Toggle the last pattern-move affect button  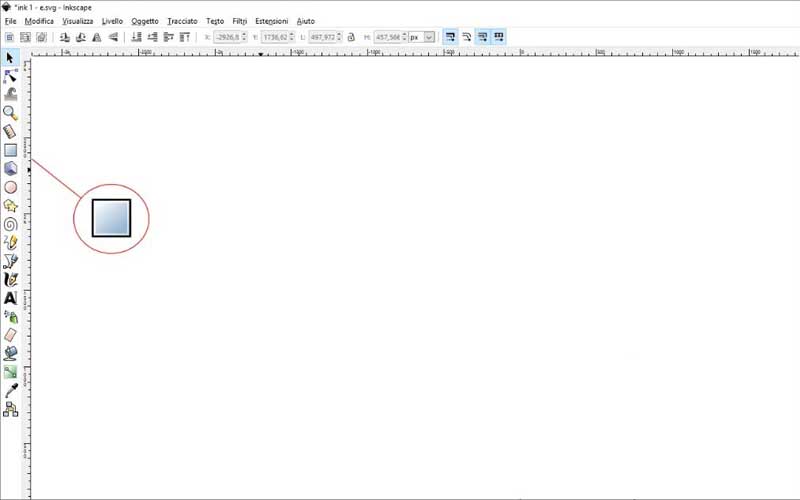click(498, 37)
